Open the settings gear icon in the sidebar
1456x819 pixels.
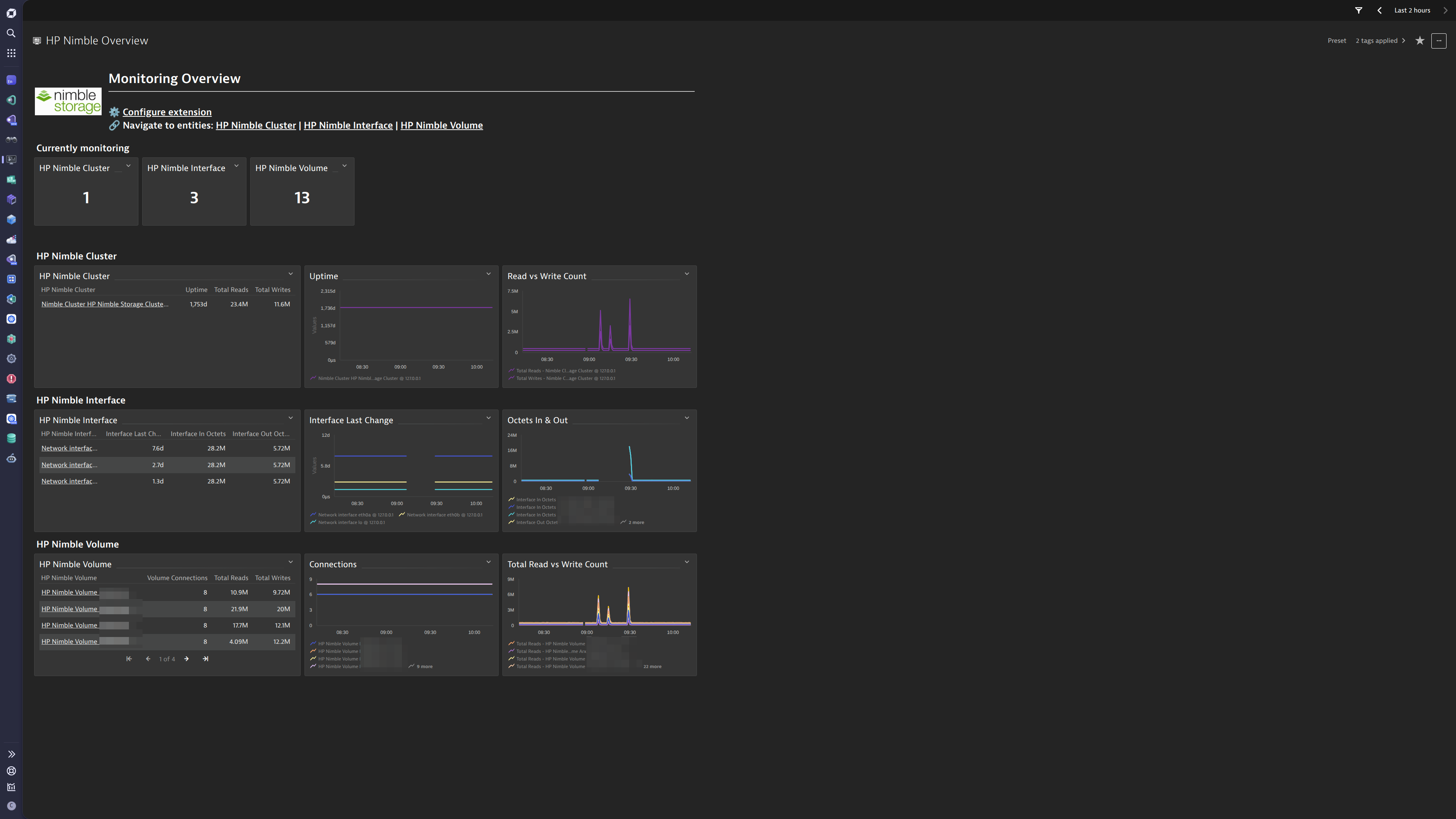click(11, 358)
